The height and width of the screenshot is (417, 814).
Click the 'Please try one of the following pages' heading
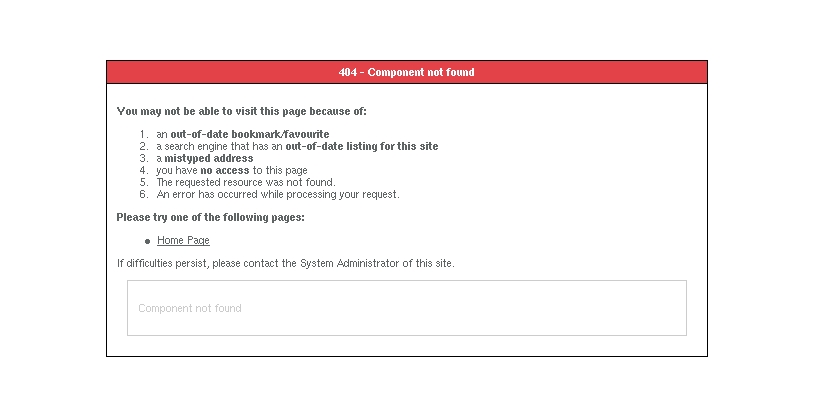[x=210, y=217]
